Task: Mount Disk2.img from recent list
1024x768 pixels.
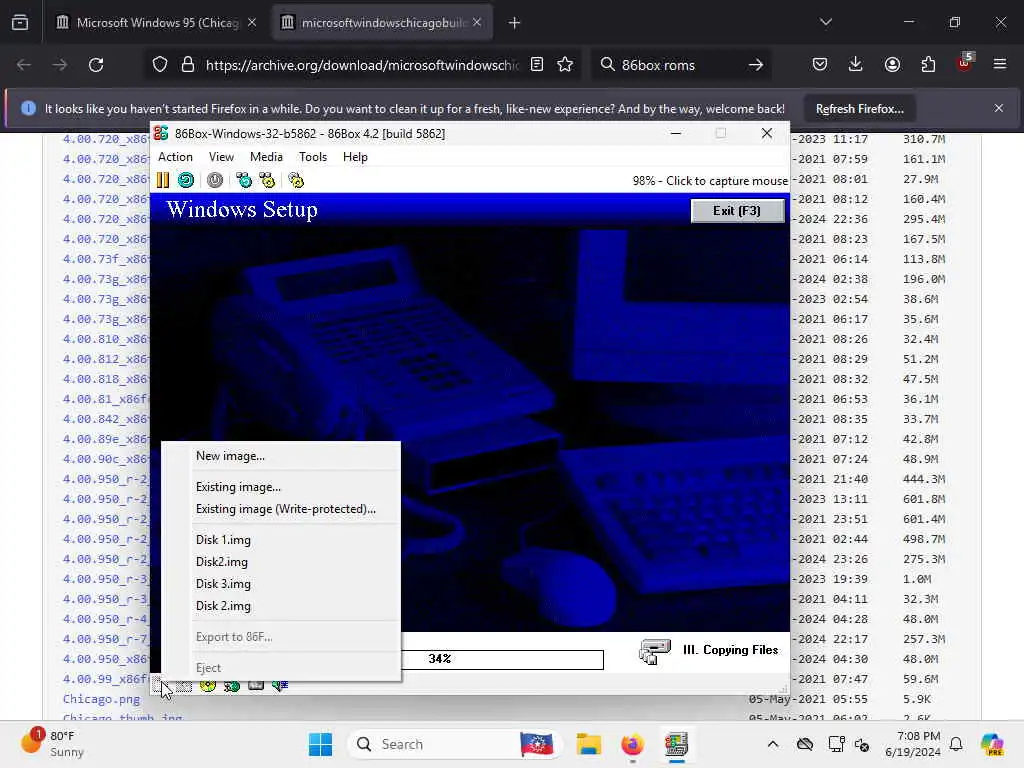Action: click(281, 562)
